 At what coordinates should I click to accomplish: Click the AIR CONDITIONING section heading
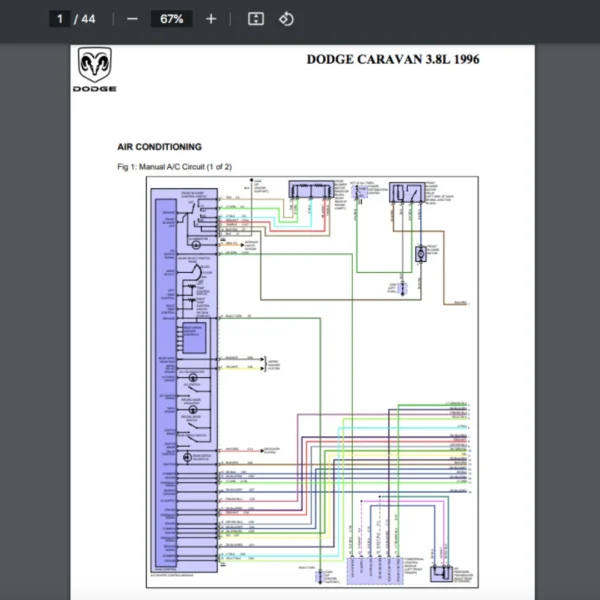[x=159, y=147]
